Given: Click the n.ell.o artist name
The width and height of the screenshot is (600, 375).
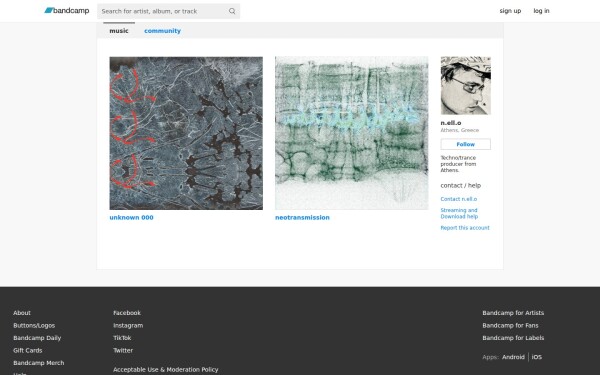Looking at the screenshot, I should 451,123.
